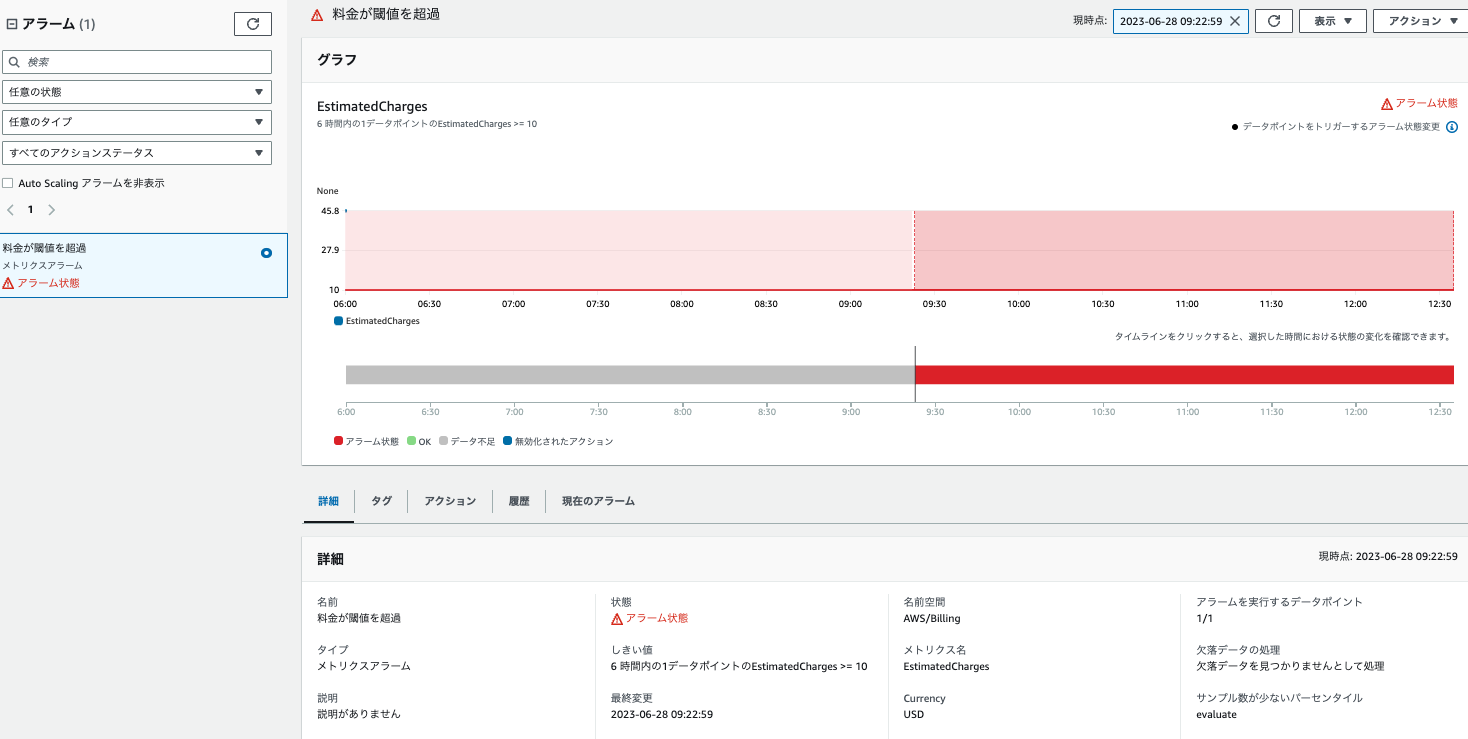
Task: Open the 任意のタイプ filter dropdown
Action: 137,121
